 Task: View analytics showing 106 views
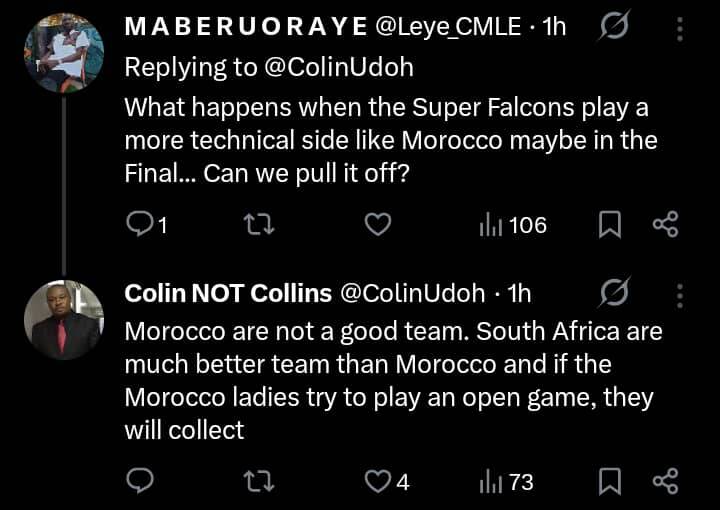point(513,225)
